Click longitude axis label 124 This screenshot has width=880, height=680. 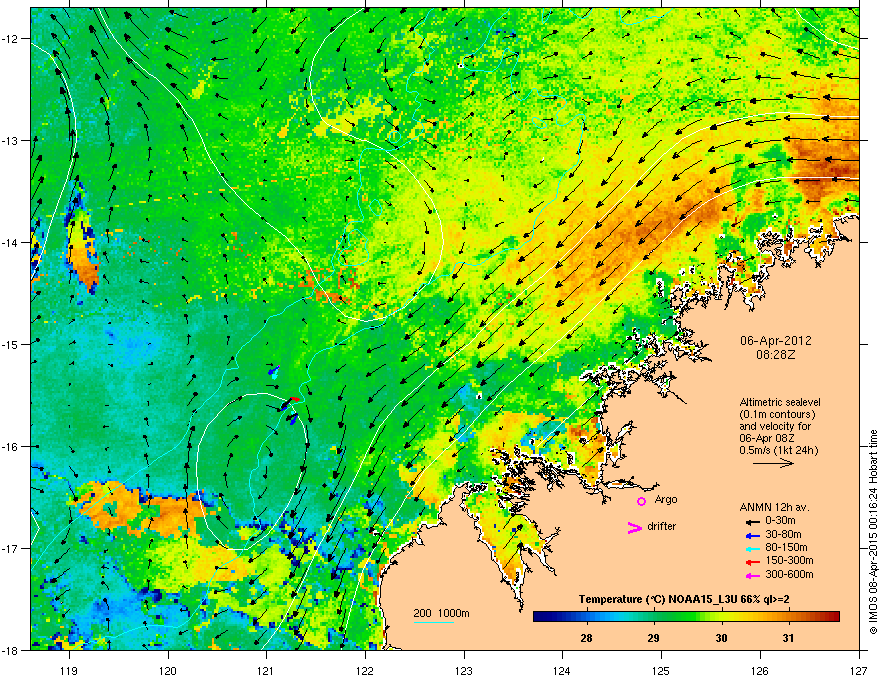562,671
